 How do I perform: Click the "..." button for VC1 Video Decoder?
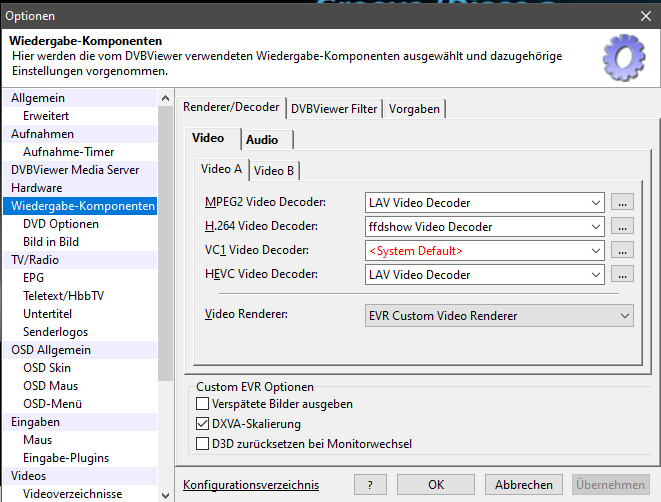623,251
